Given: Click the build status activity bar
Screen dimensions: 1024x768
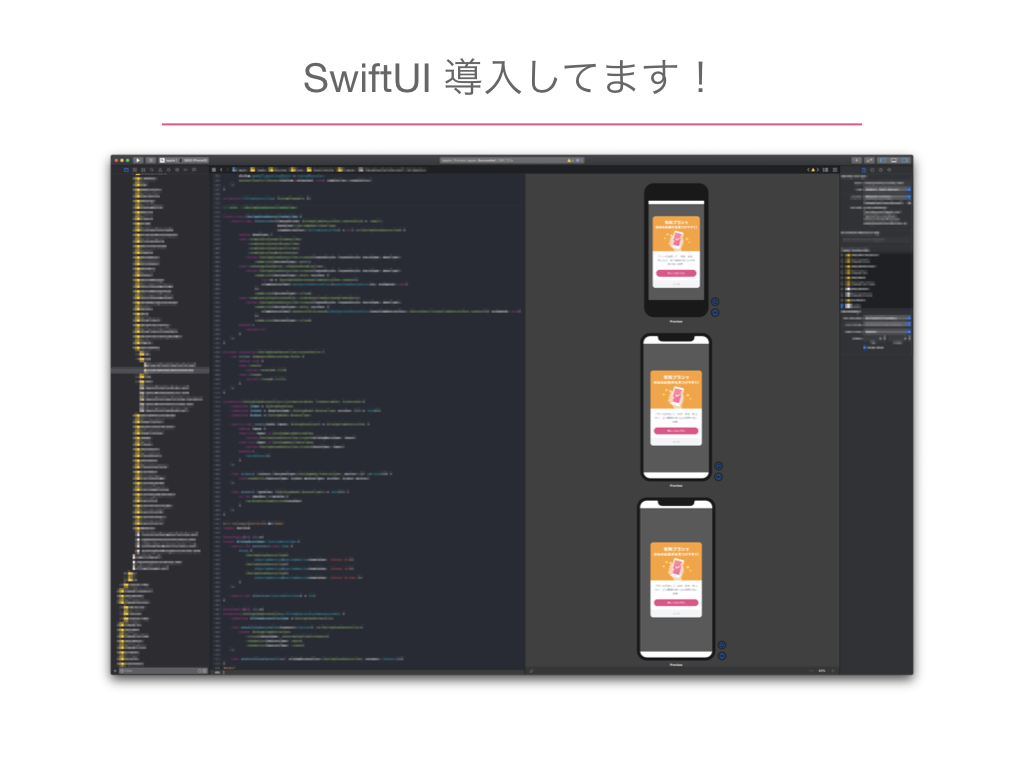Looking at the screenshot, I should pyautogui.click(x=512, y=160).
